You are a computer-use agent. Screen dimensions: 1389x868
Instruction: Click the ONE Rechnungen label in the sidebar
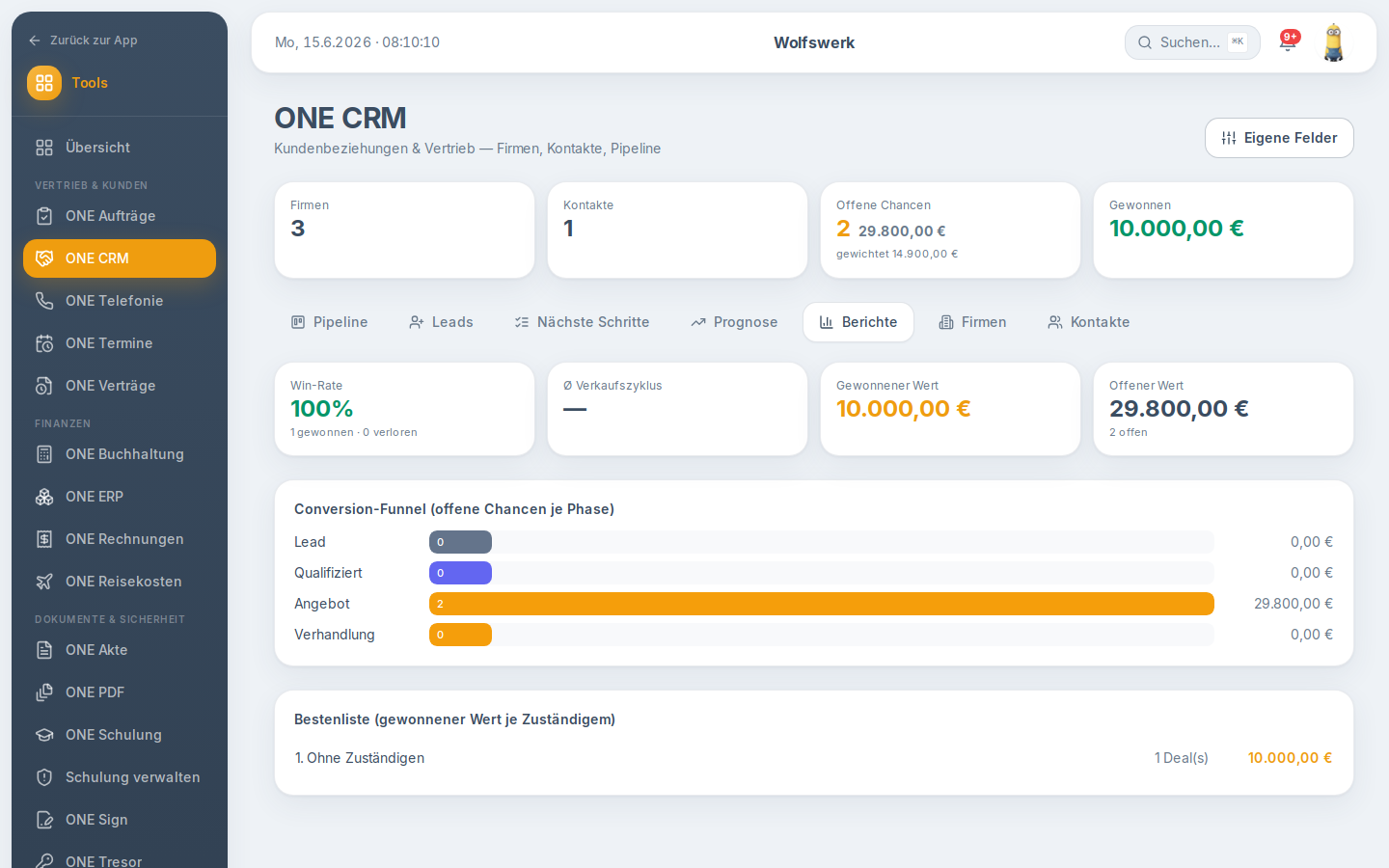(x=124, y=539)
